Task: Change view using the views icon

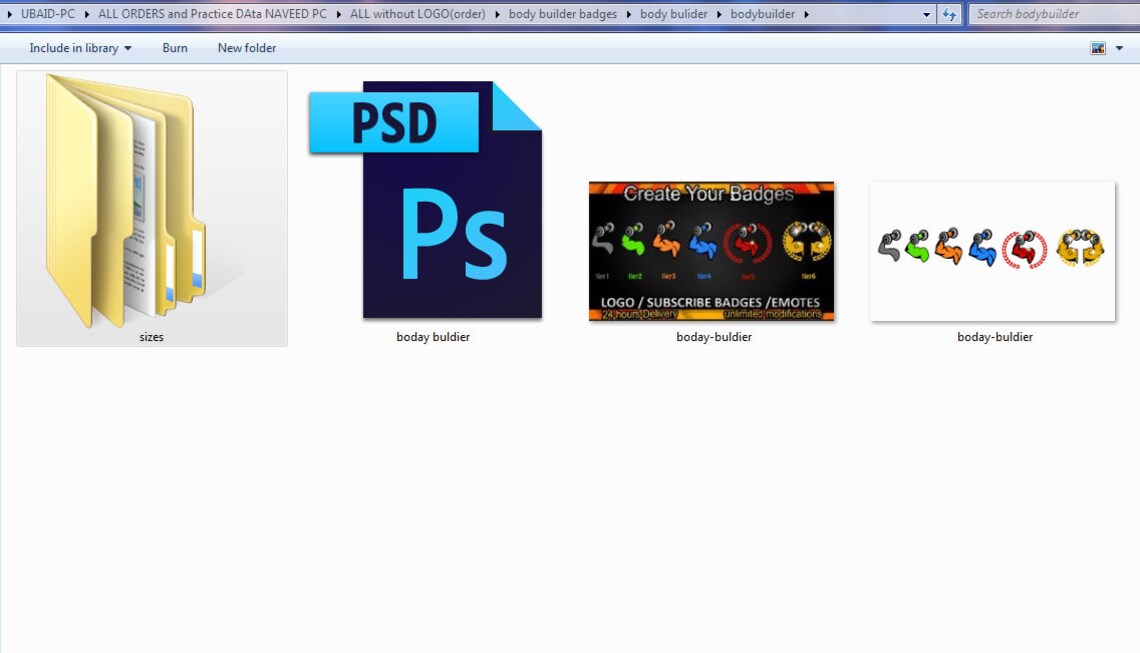Action: (1097, 47)
